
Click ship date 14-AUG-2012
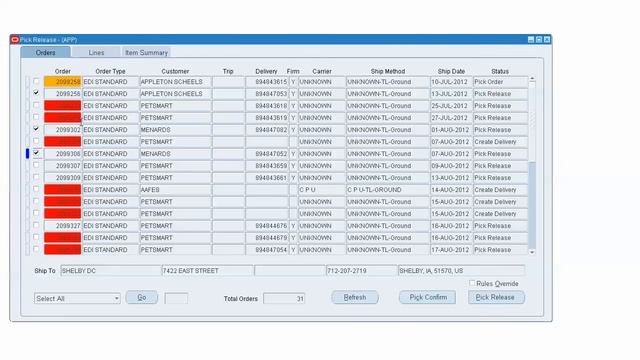[451, 190]
